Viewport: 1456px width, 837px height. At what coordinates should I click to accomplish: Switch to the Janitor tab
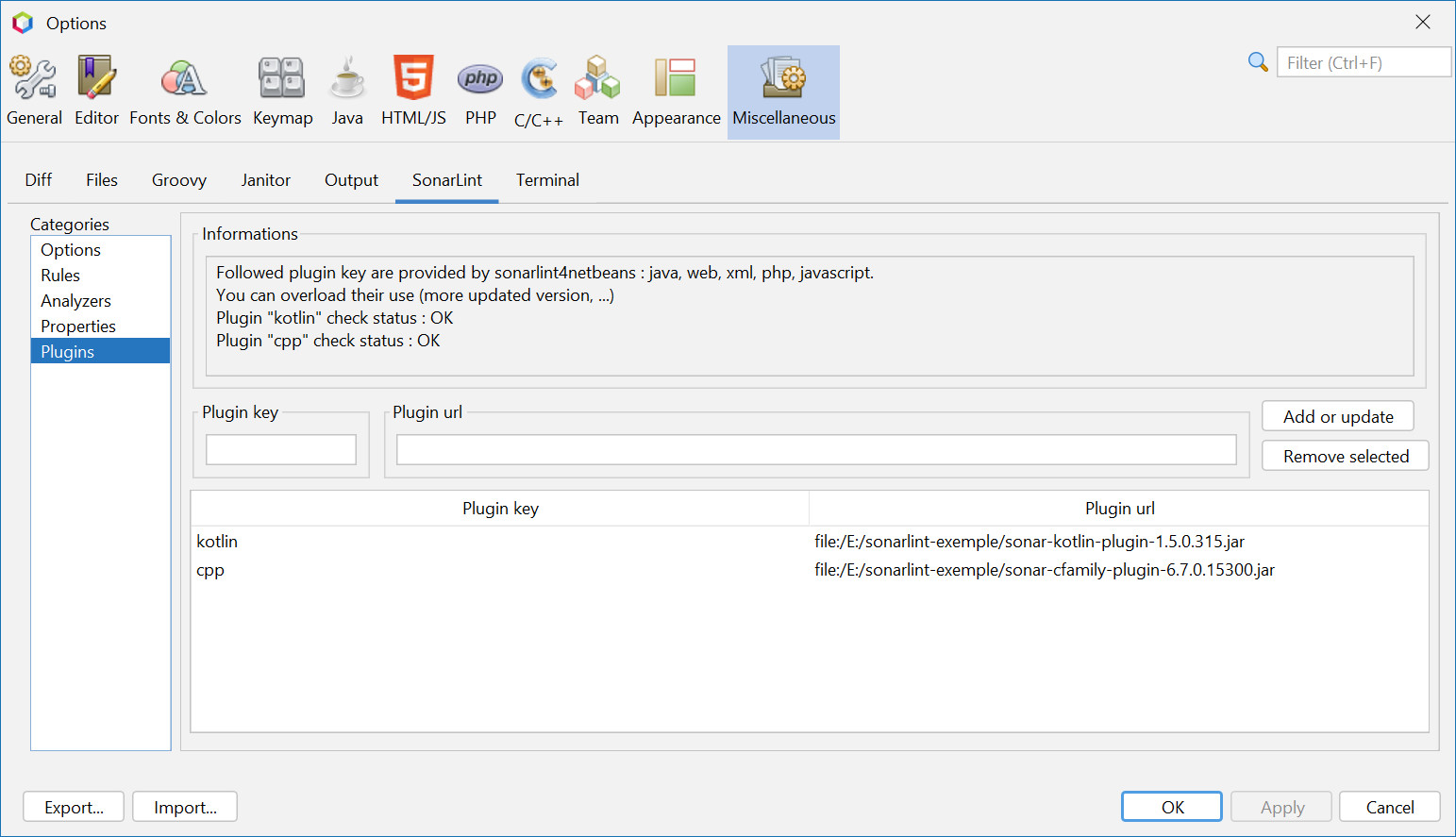coord(265,180)
